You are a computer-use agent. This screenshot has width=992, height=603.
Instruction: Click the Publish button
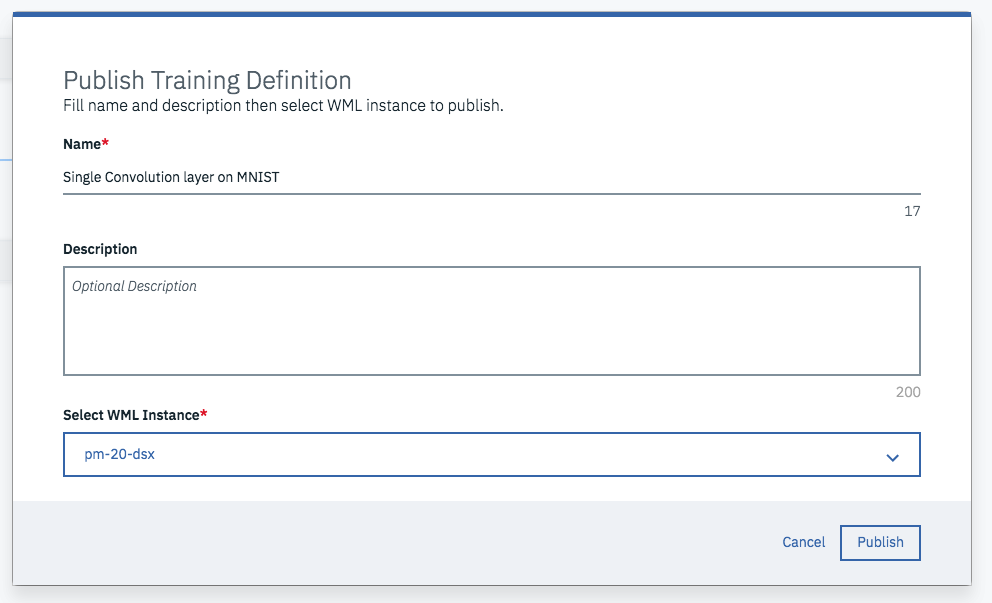[x=880, y=542]
